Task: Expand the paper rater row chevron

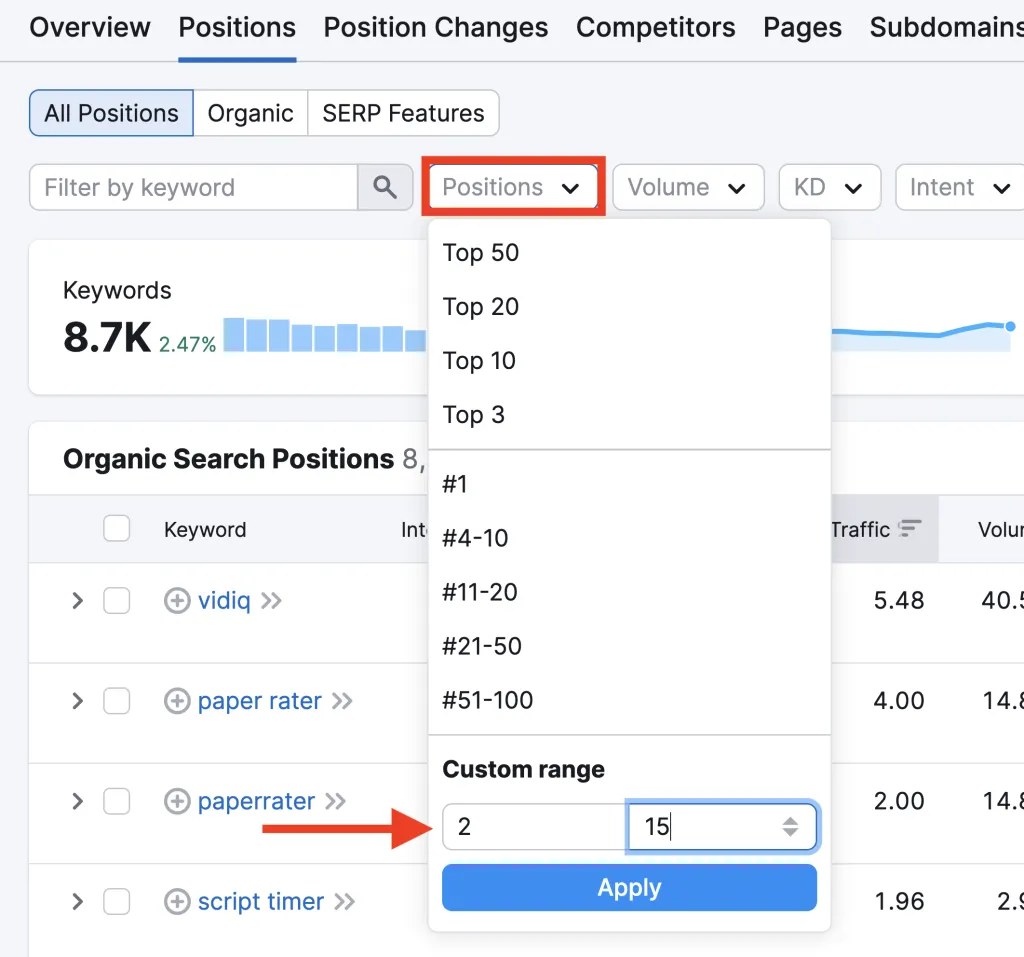Action: 78,701
